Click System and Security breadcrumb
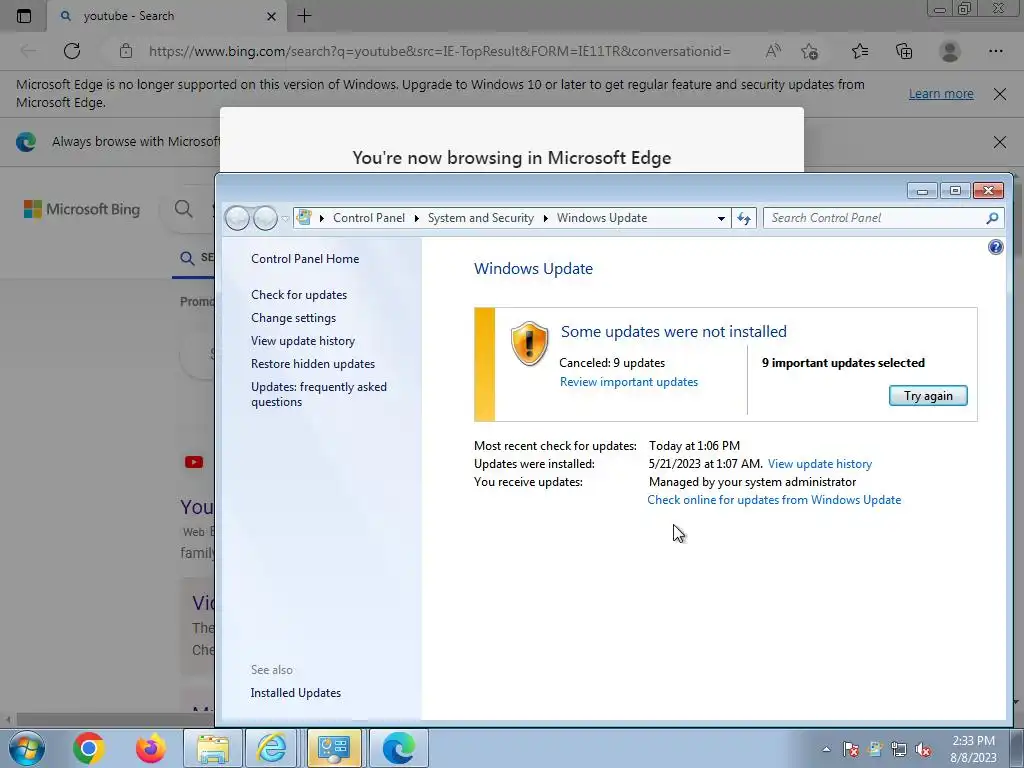 [481, 218]
